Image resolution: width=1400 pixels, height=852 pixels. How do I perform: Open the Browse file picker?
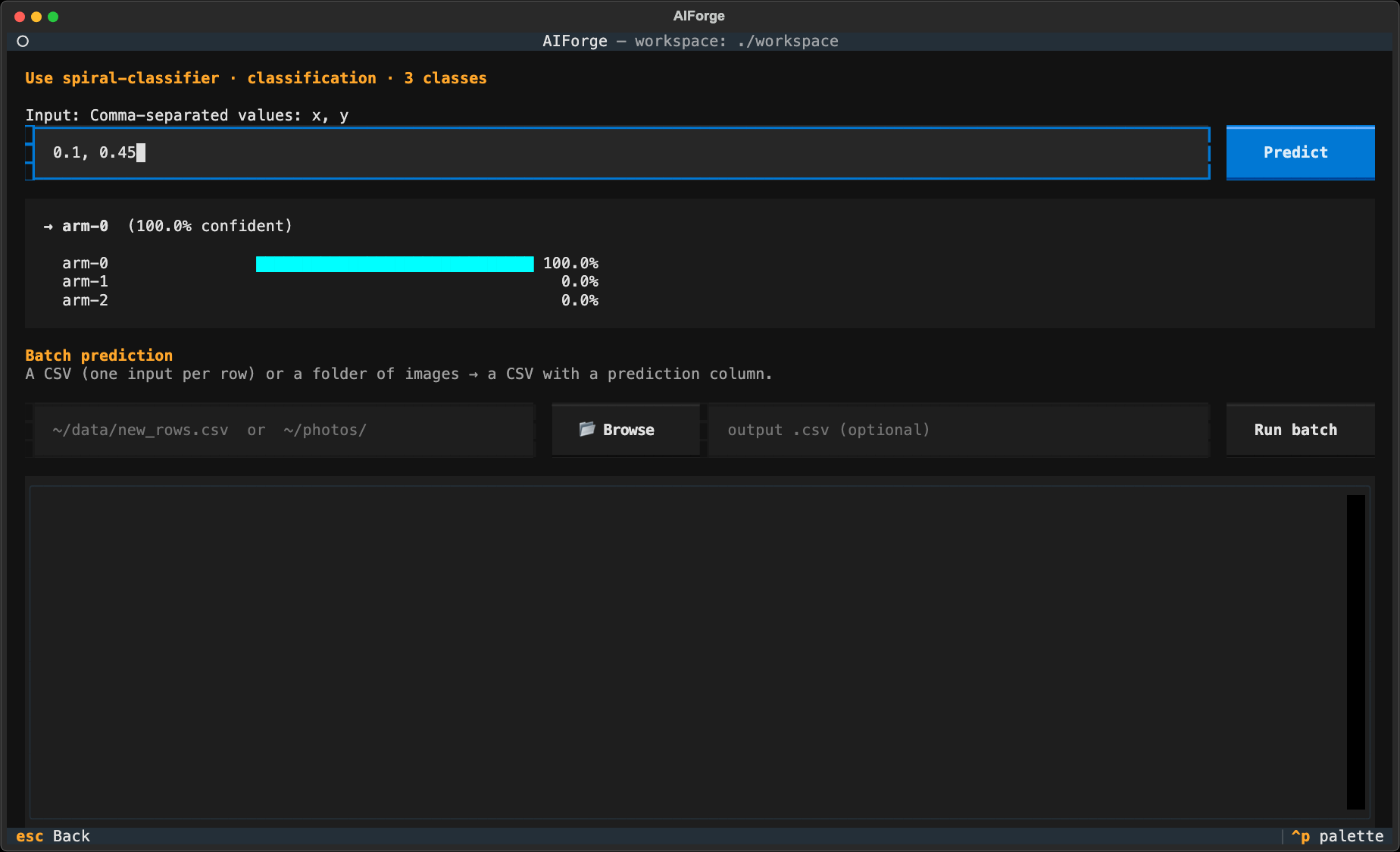626,430
